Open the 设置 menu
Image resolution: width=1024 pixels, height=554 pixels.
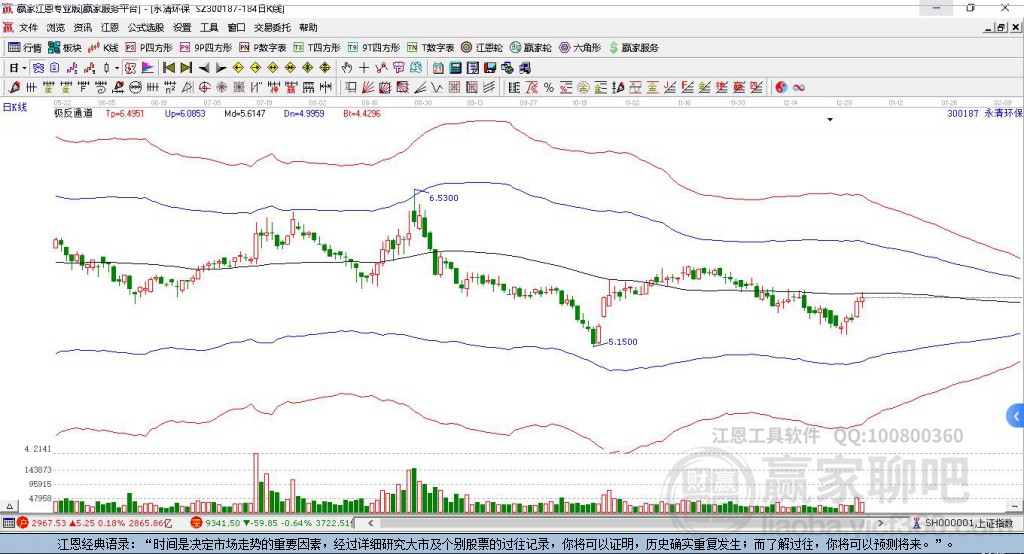pyautogui.click(x=182, y=27)
